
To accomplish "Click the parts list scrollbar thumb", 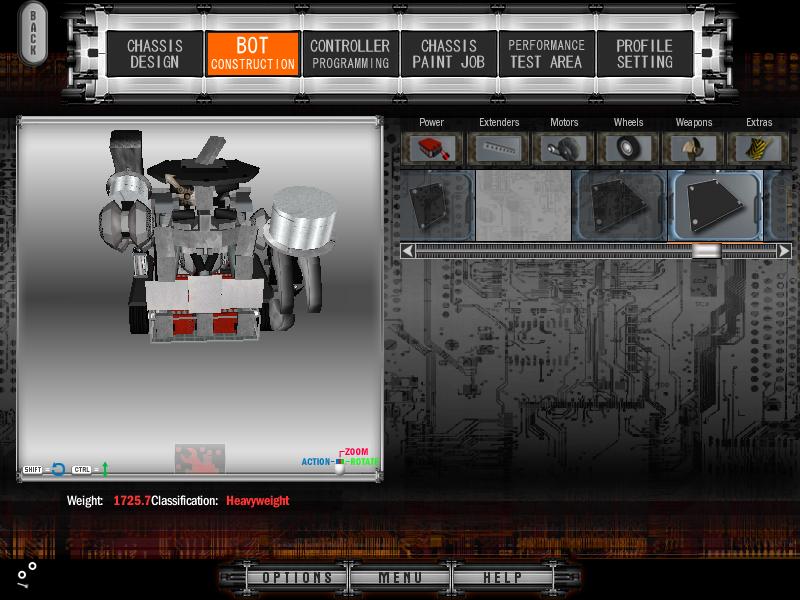I will [706, 251].
